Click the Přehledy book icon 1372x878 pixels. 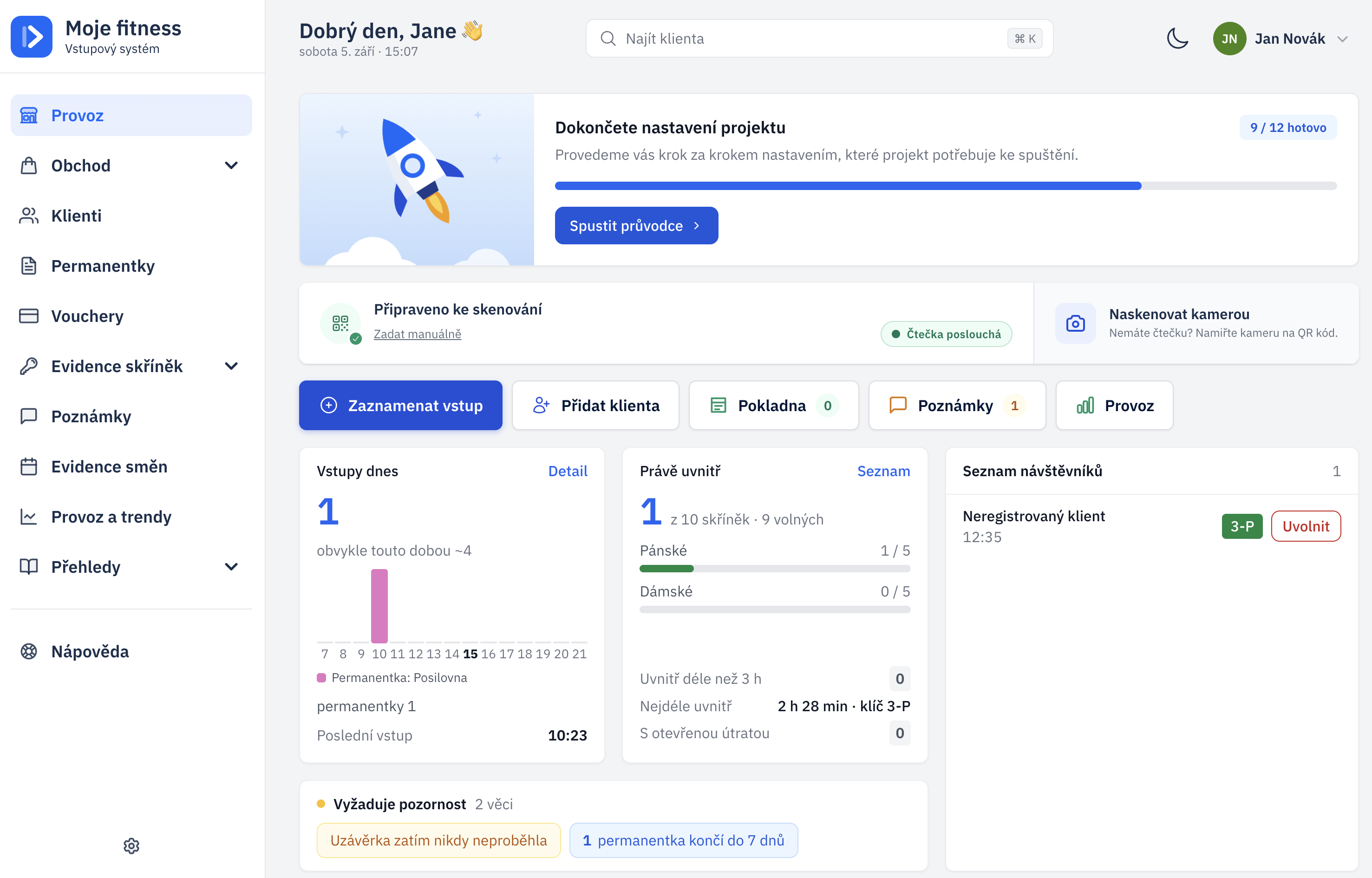click(28, 567)
